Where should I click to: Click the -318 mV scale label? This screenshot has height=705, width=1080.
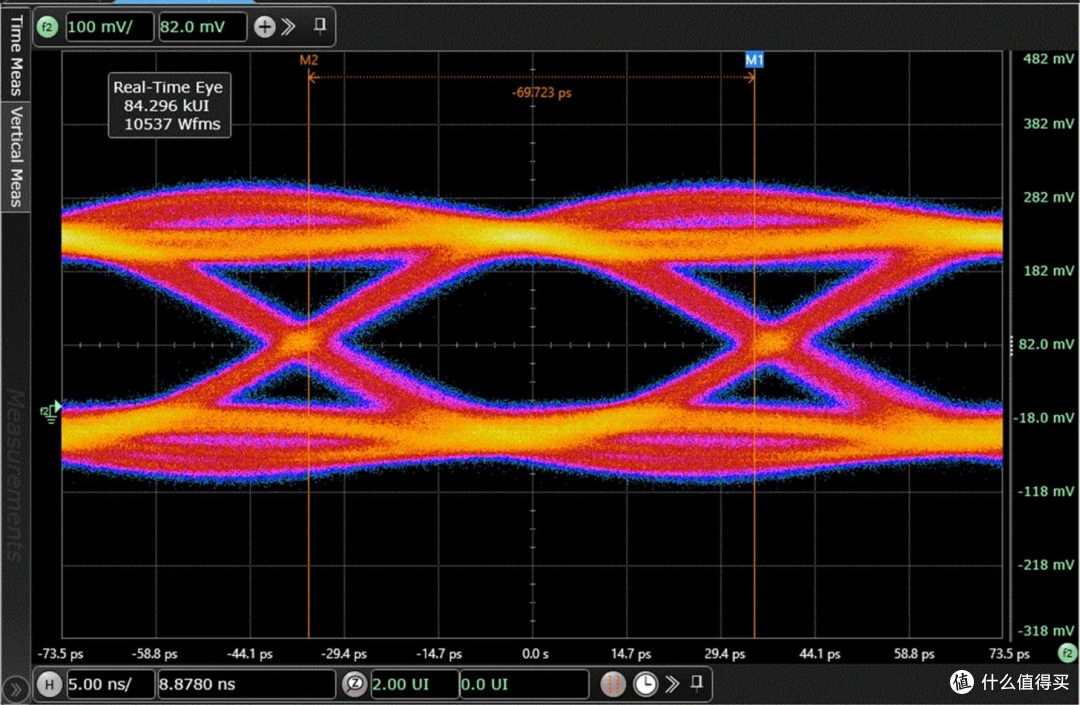point(1045,631)
